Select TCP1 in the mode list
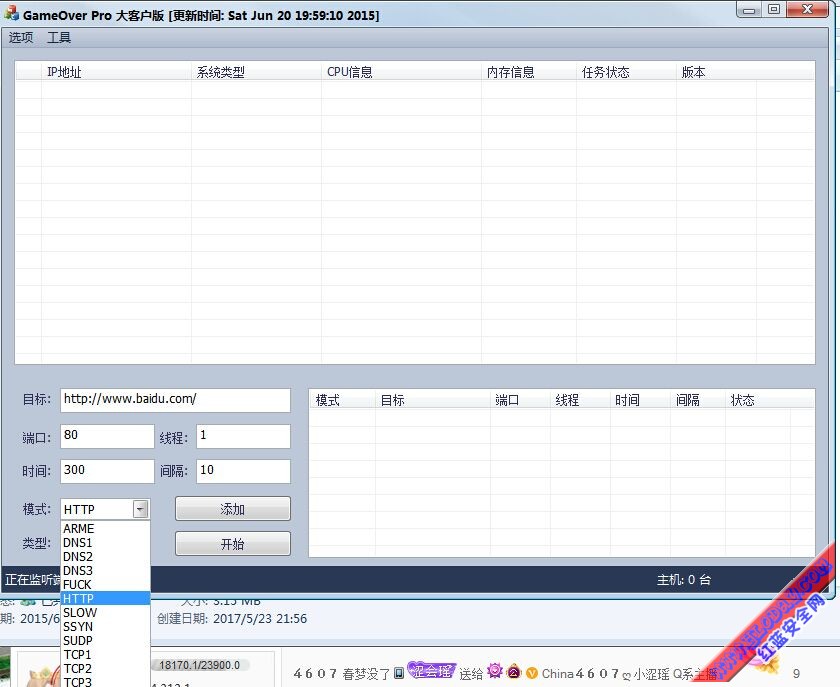 point(105,654)
